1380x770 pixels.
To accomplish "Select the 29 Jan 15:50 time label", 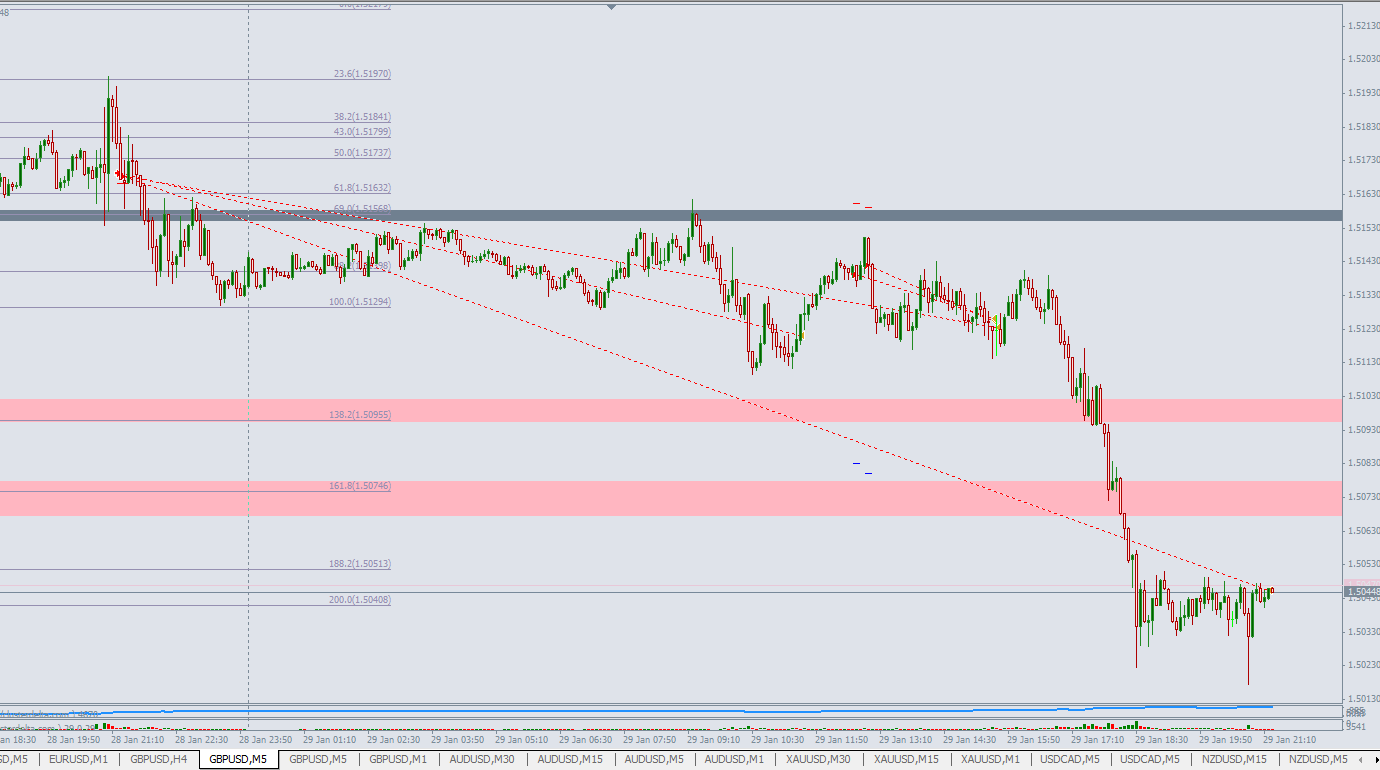I will 1034,741.
